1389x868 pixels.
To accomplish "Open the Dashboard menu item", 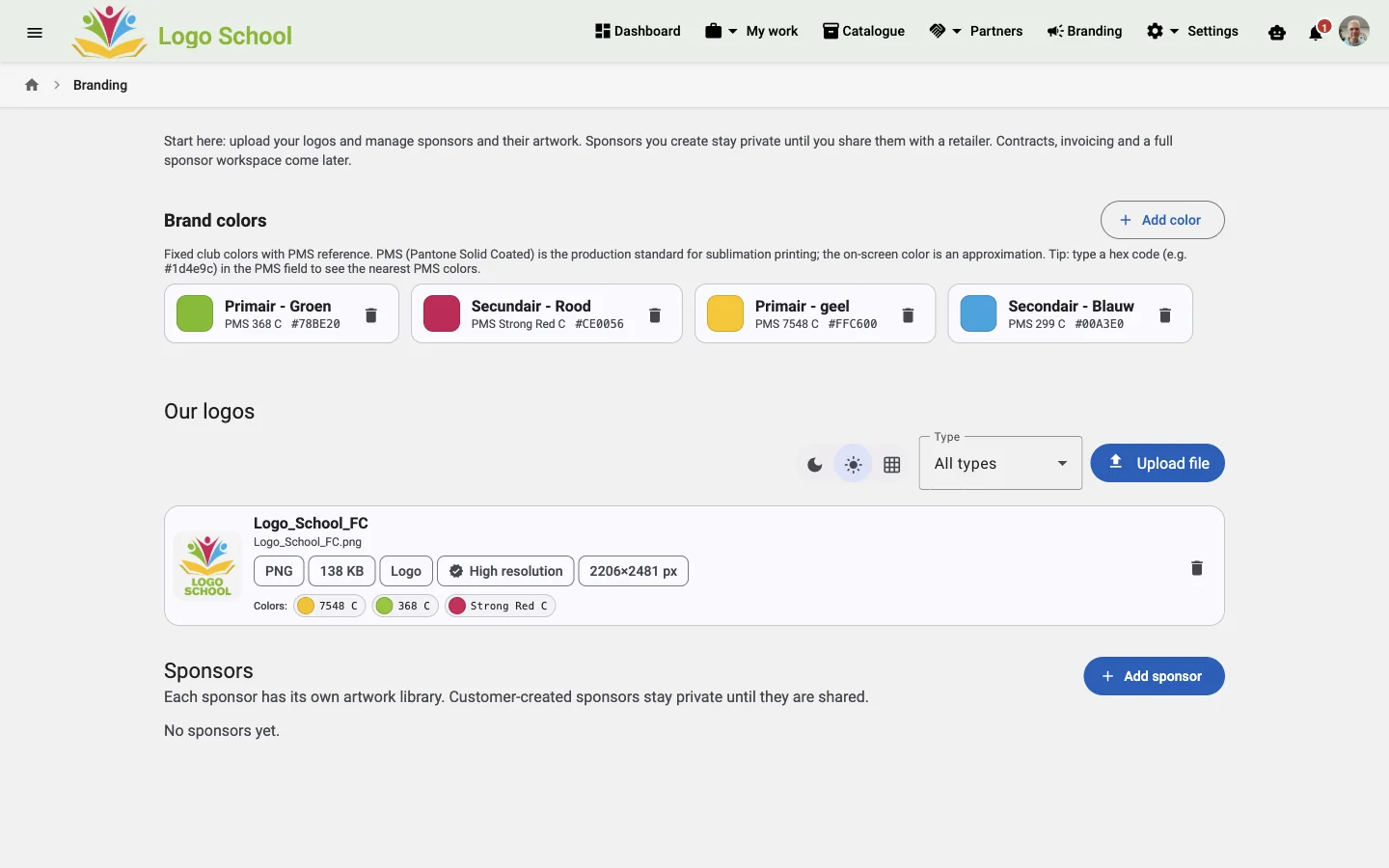I will pos(638,31).
